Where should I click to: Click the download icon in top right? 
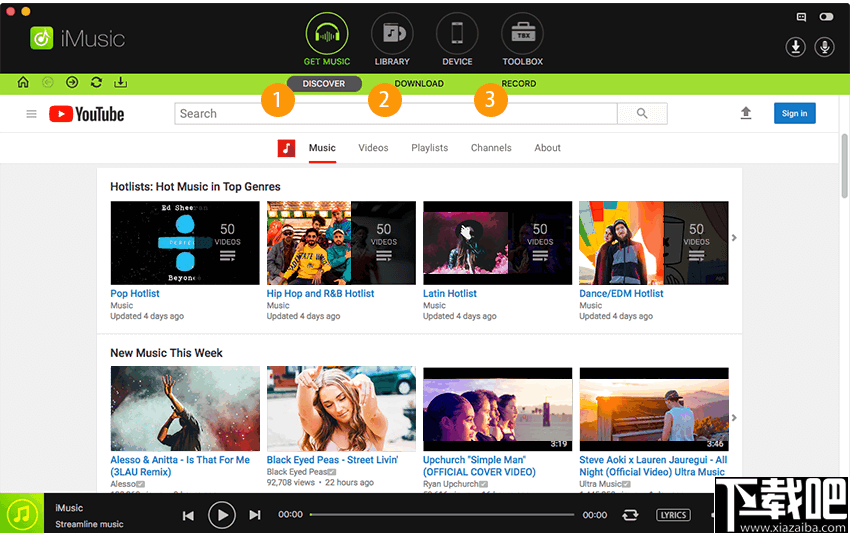click(x=795, y=47)
